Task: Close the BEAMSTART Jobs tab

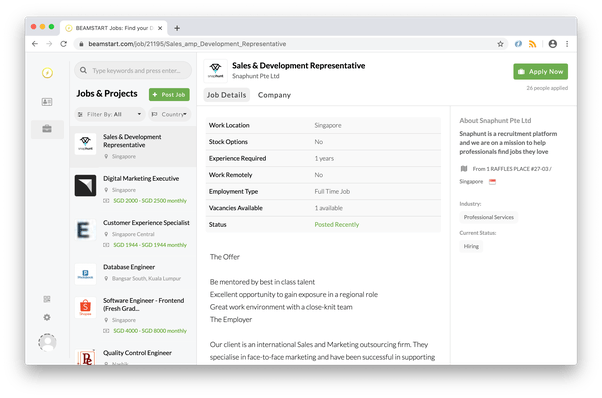Action: [x=160, y=28]
